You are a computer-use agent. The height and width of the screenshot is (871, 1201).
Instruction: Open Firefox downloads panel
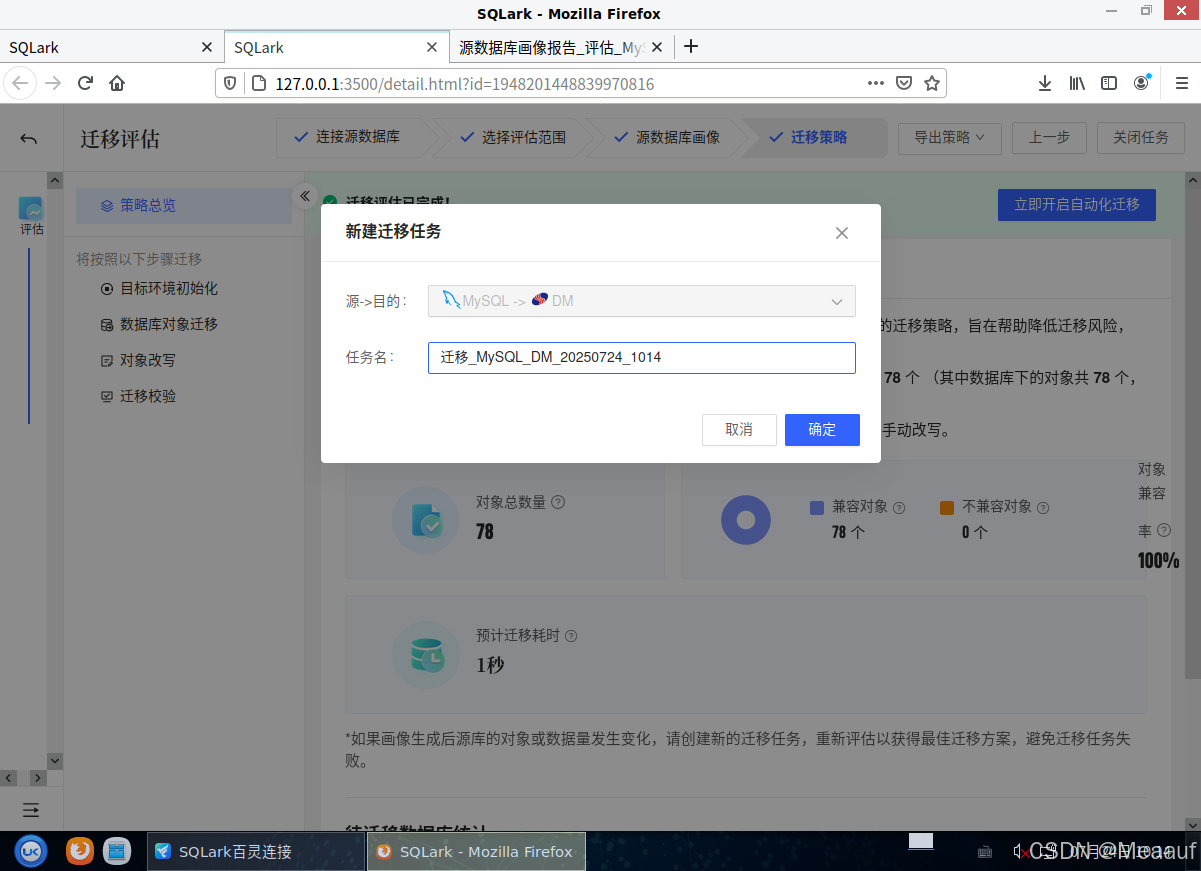coord(1045,83)
